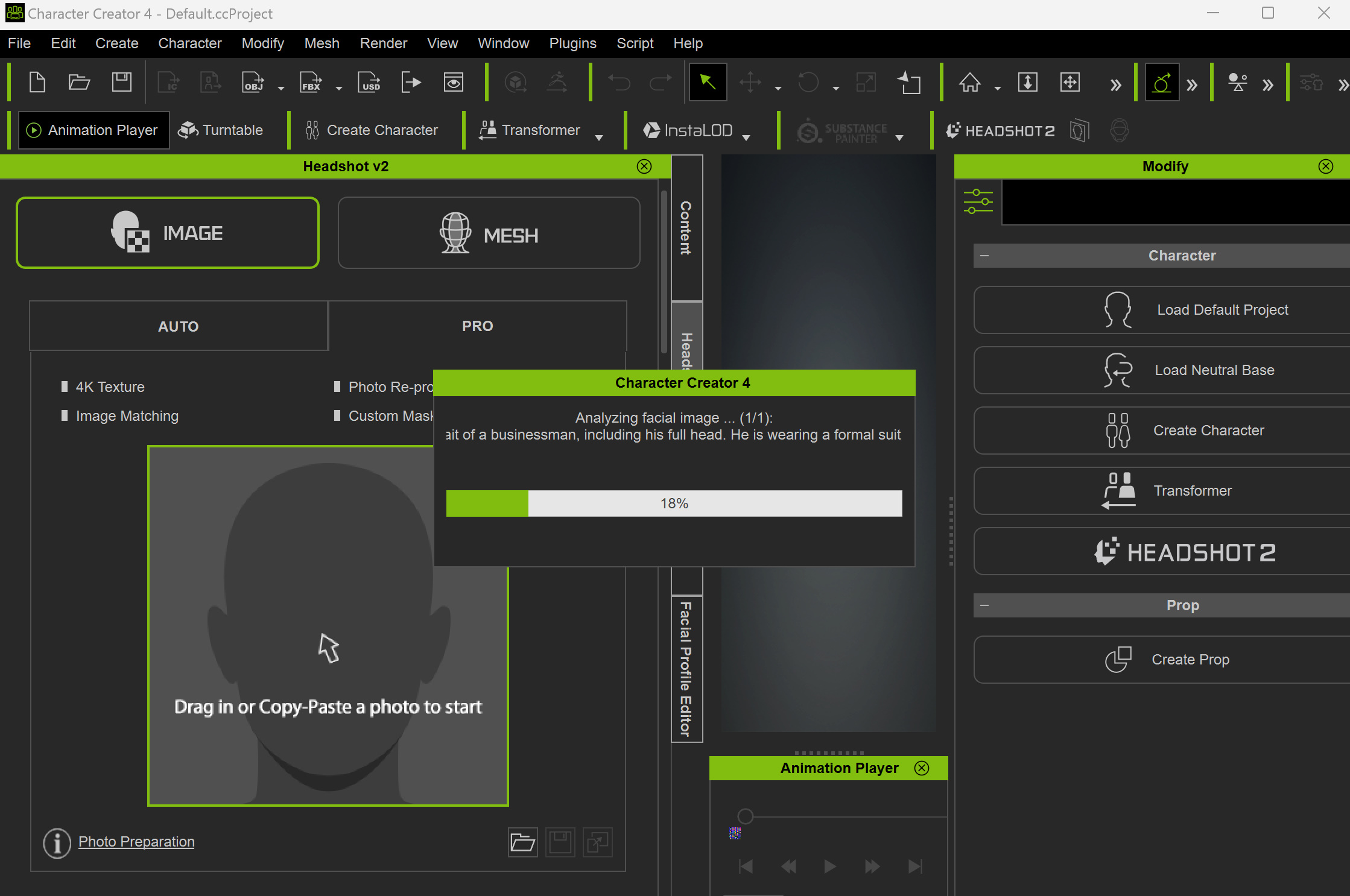Image resolution: width=1350 pixels, height=896 pixels.
Task: Click the Load Neutral Base button
Action: 1161,370
